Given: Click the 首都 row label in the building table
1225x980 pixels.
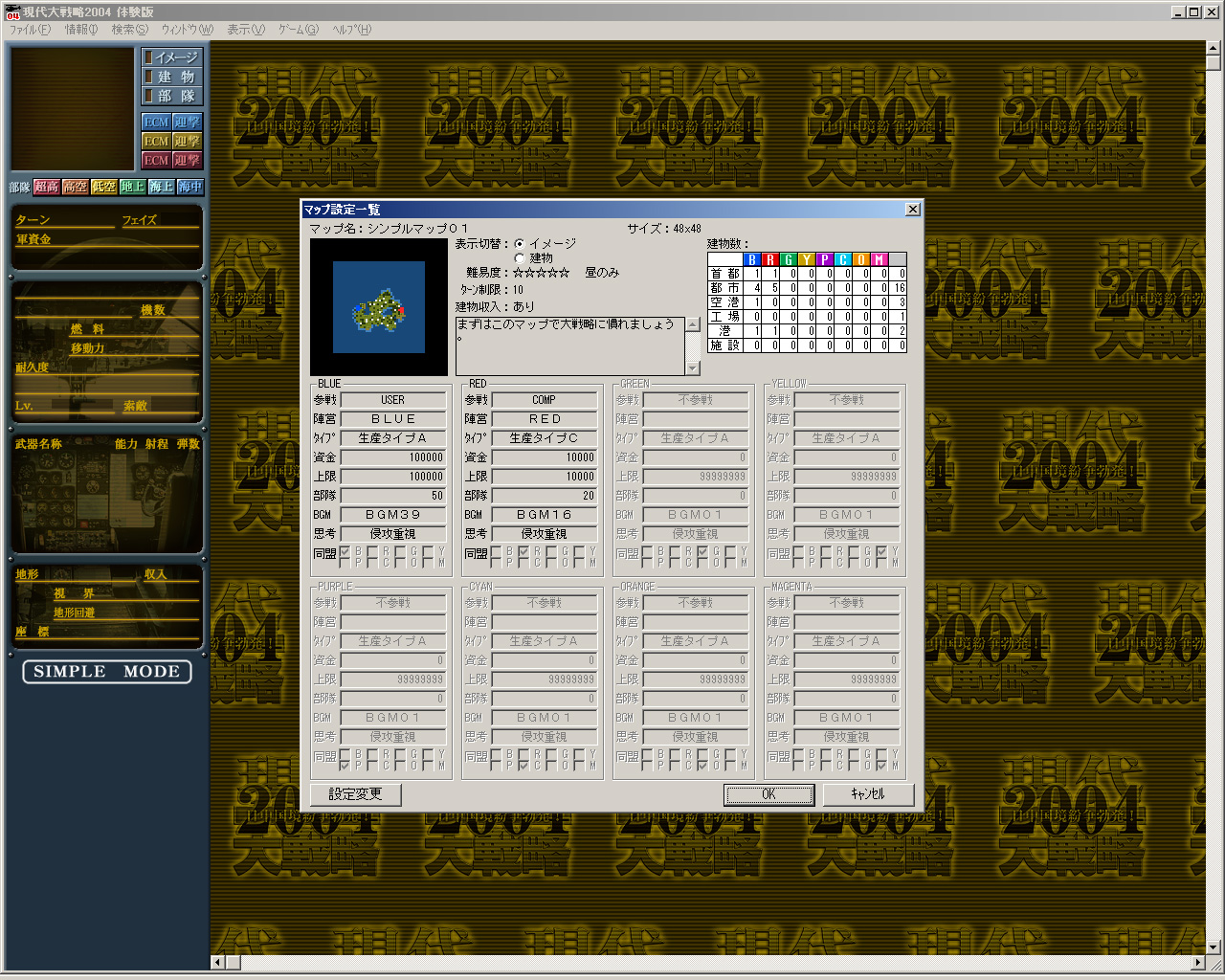Looking at the screenshot, I should coord(724,274).
